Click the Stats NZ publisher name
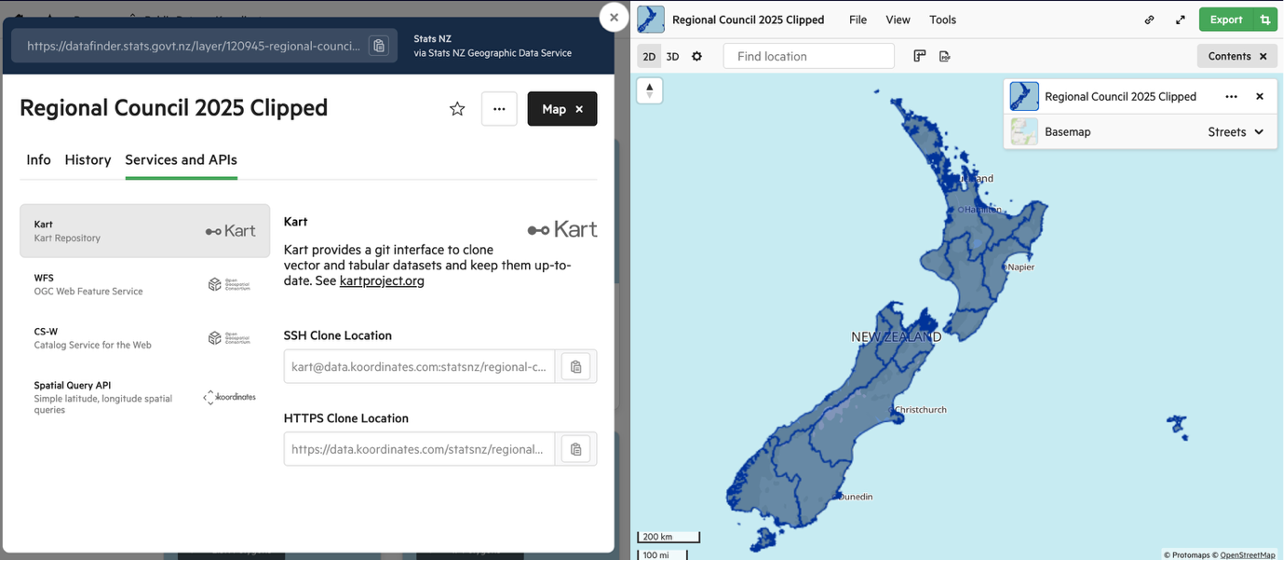Viewport: 1286px width, 565px height. point(433,39)
